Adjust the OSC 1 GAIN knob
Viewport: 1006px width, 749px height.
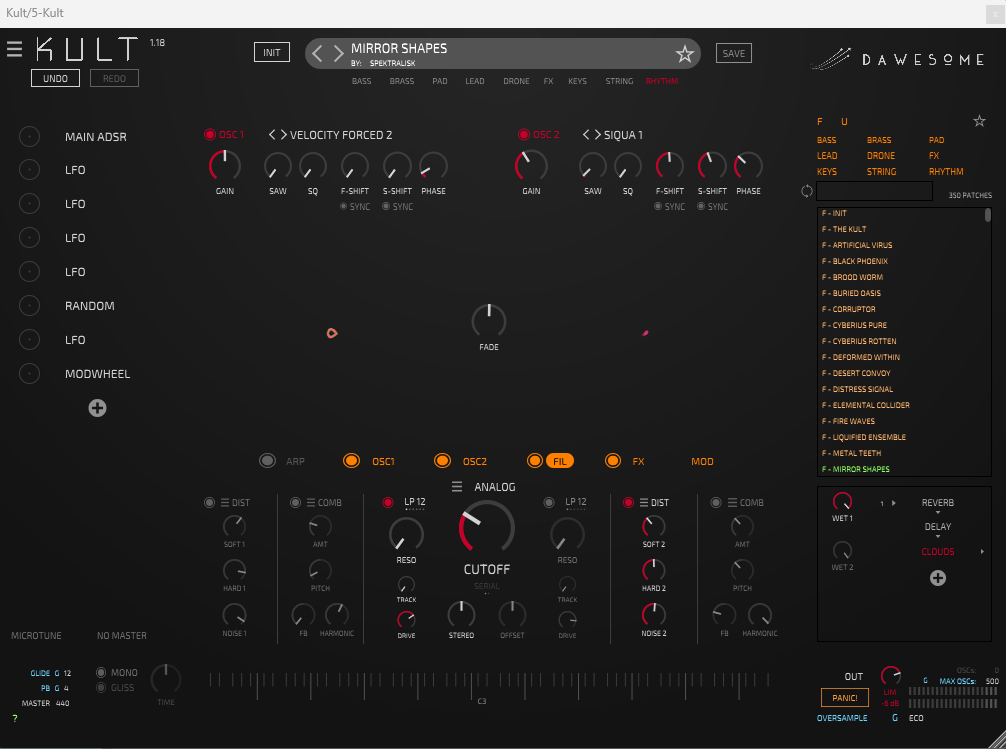click(225, 166)
